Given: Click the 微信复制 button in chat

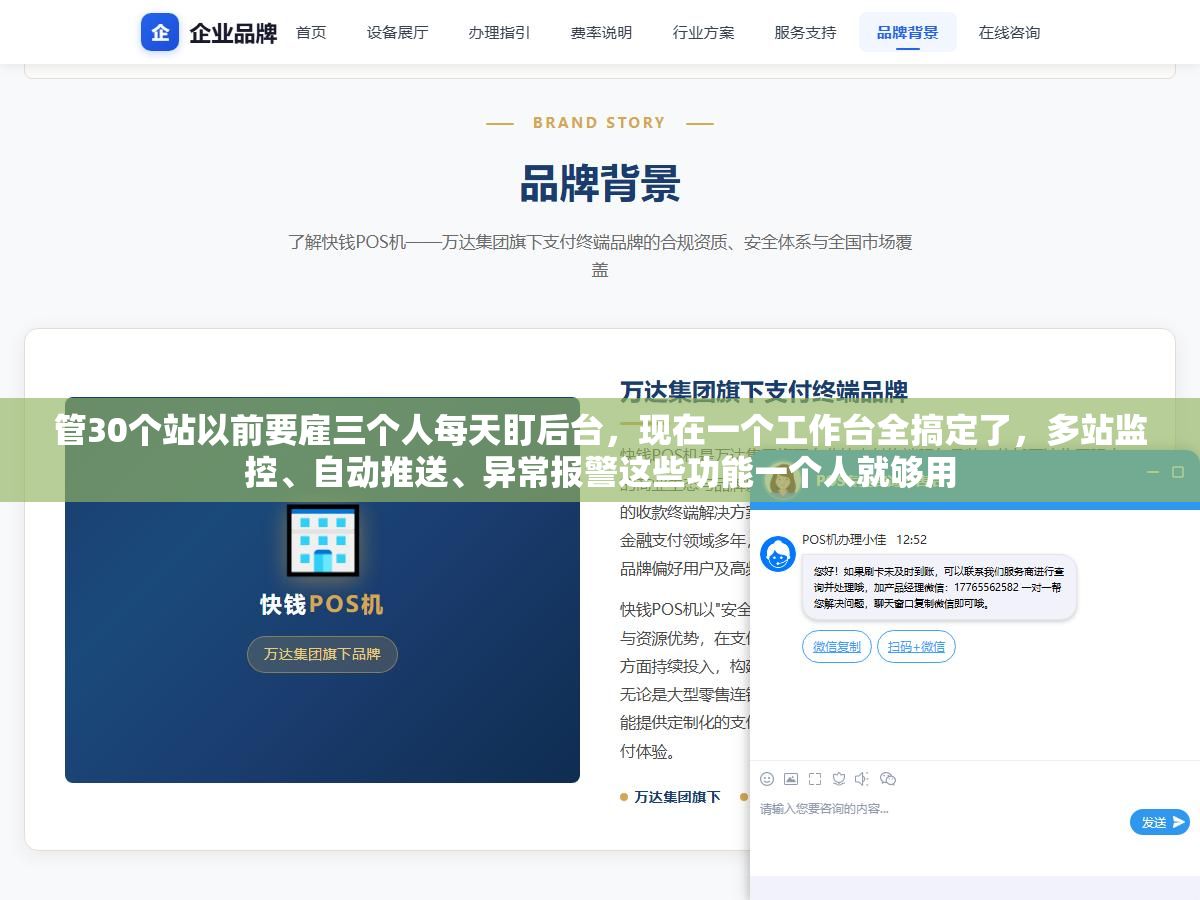Looking at the screenshot, I should (837, 647).
